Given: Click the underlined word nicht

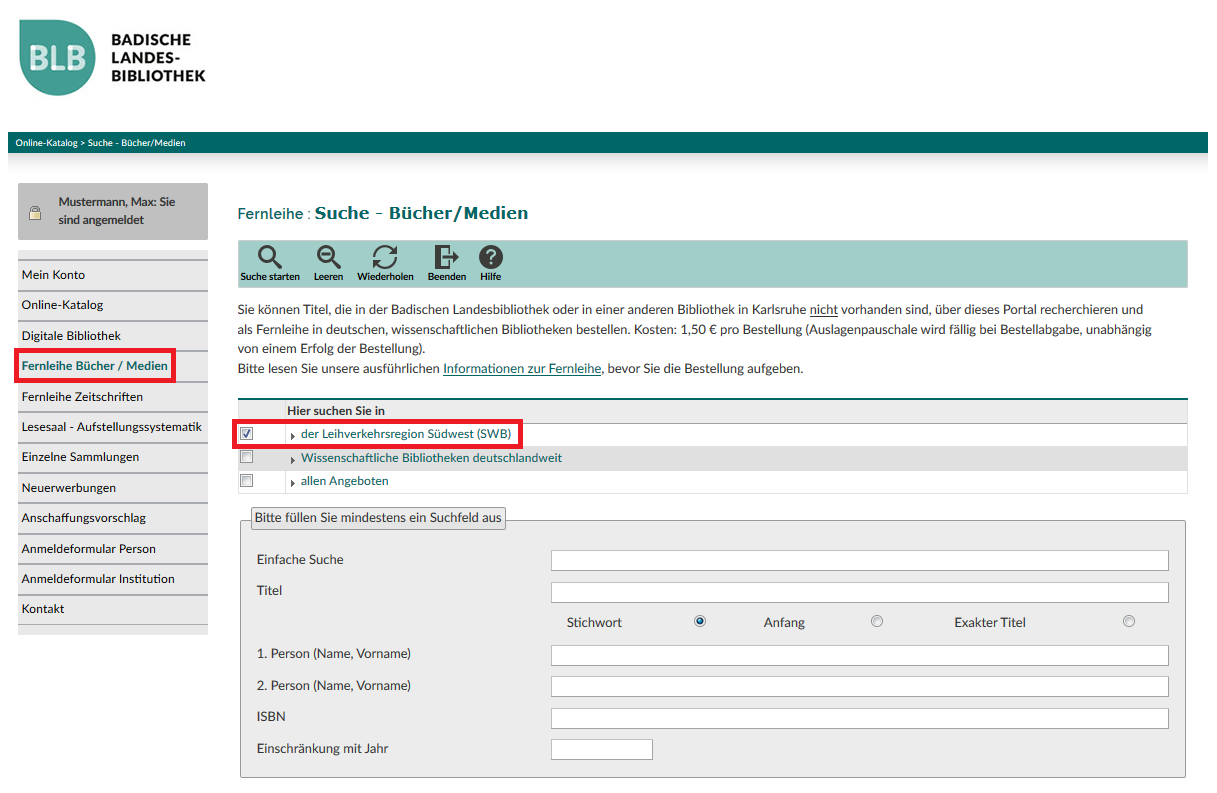Looking at the screenshot, I should [824, 310].
